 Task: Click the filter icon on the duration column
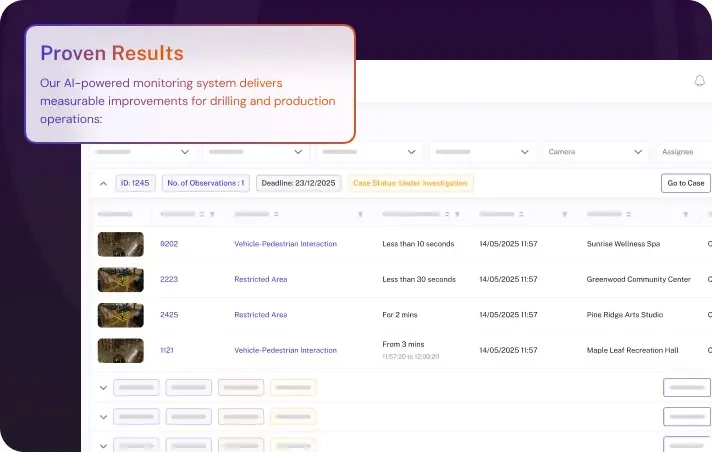pos(457,214)
